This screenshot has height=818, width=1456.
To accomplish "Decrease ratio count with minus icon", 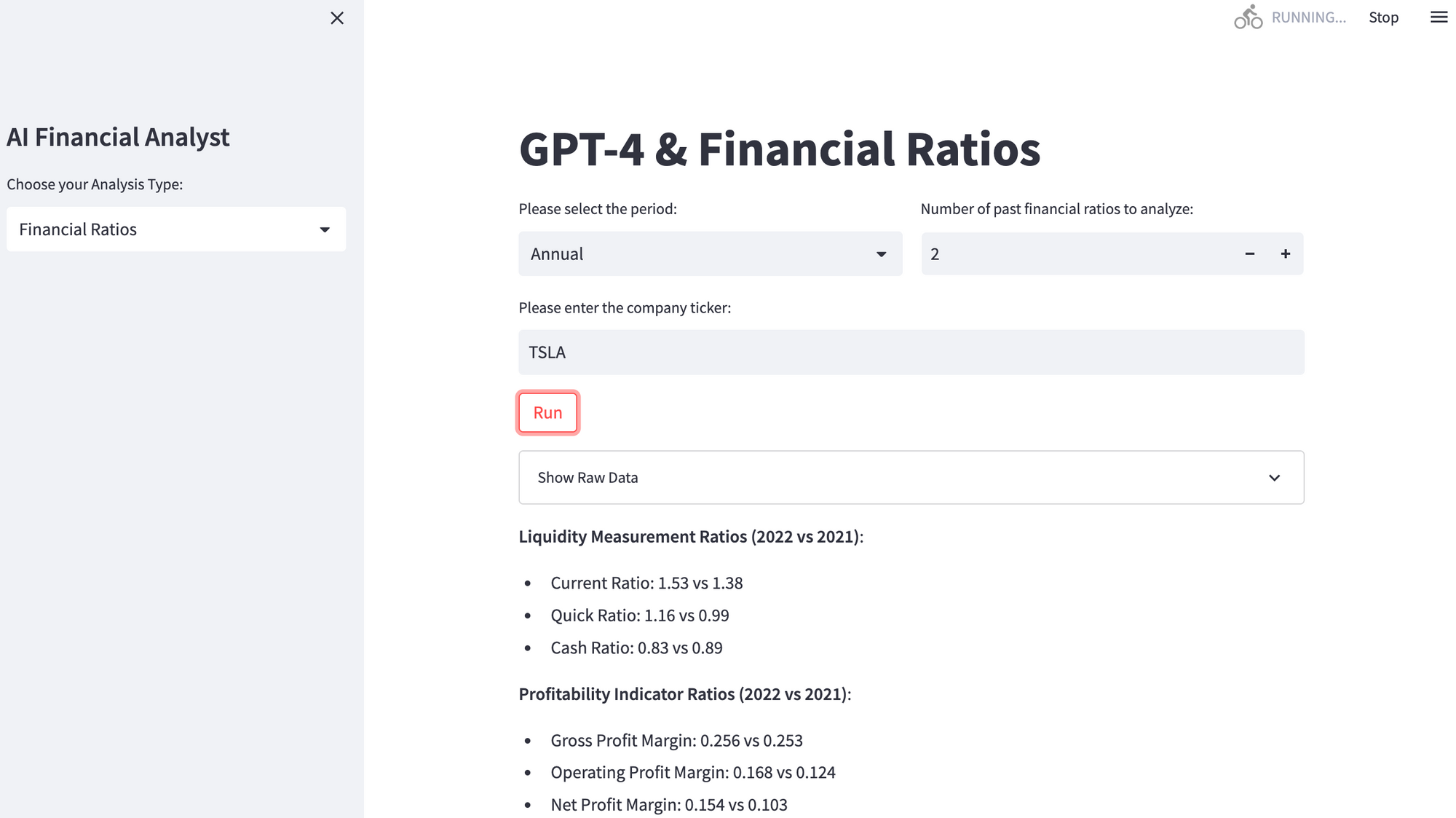I will 1250,253.
